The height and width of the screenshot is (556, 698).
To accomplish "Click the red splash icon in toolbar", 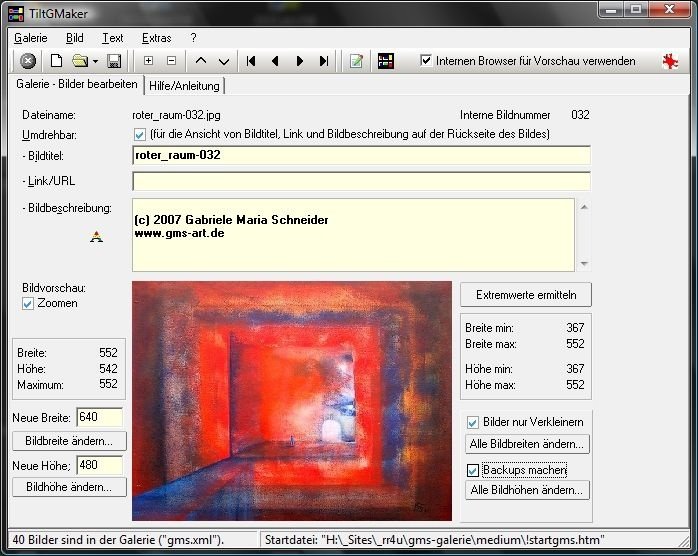I will [670, 61].
